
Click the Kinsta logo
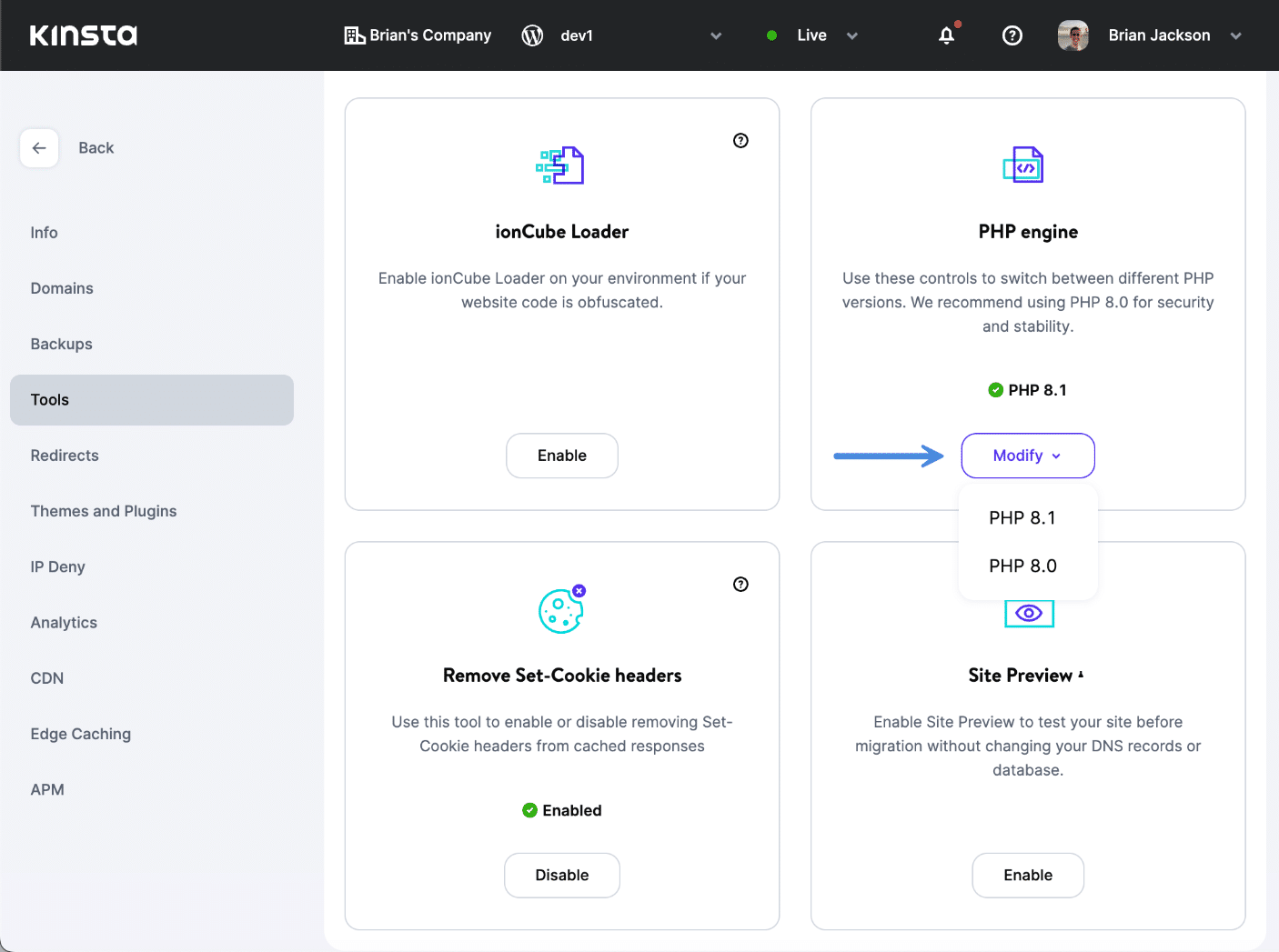(83, 35)
